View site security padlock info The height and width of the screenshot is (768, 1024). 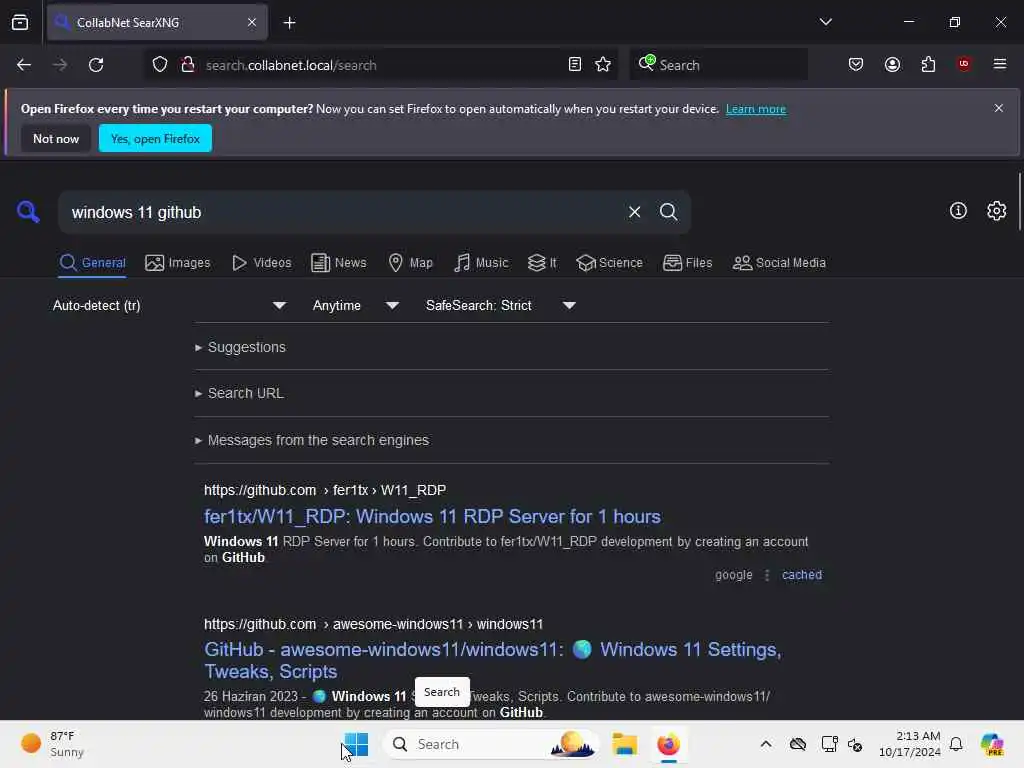pos(188,65)
